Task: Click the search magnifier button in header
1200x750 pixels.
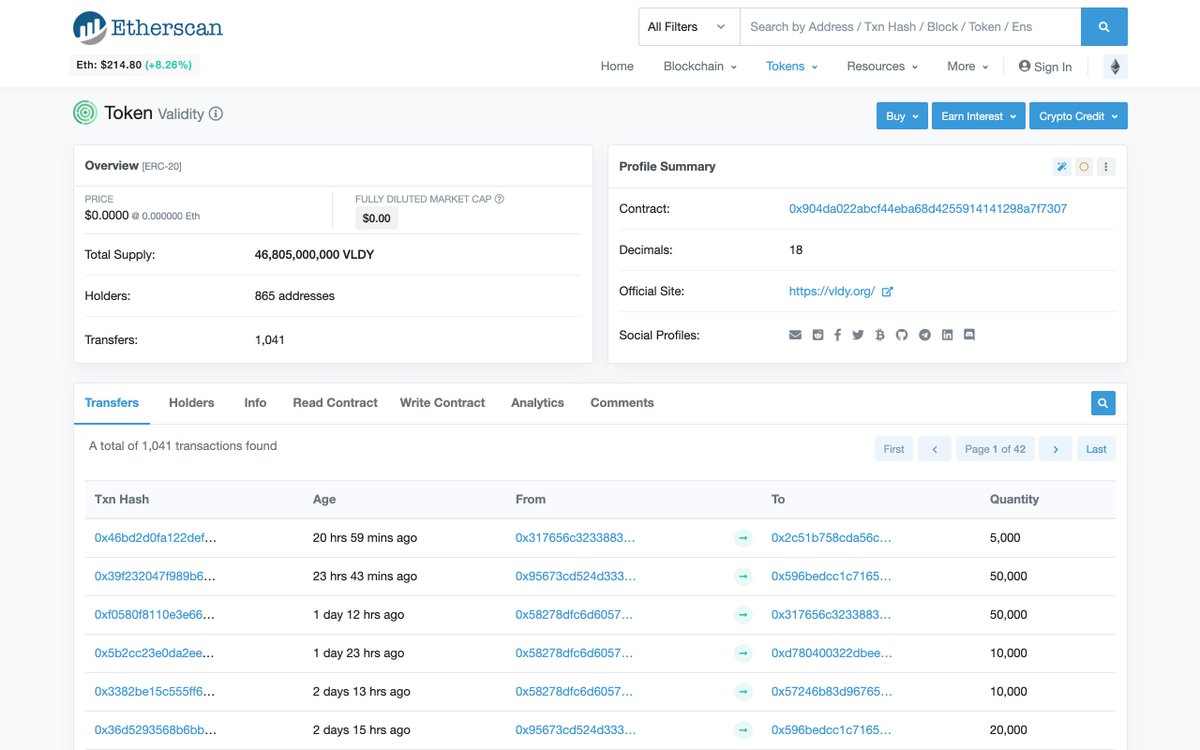Action: [x=1104, y=27]
